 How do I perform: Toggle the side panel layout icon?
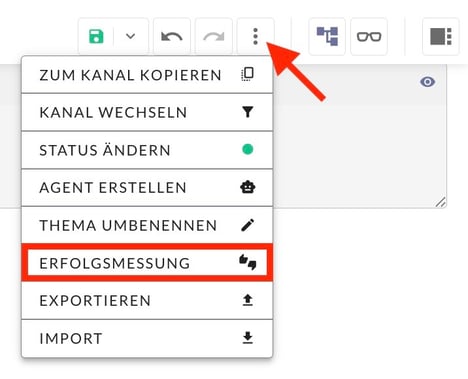[441, 36]
